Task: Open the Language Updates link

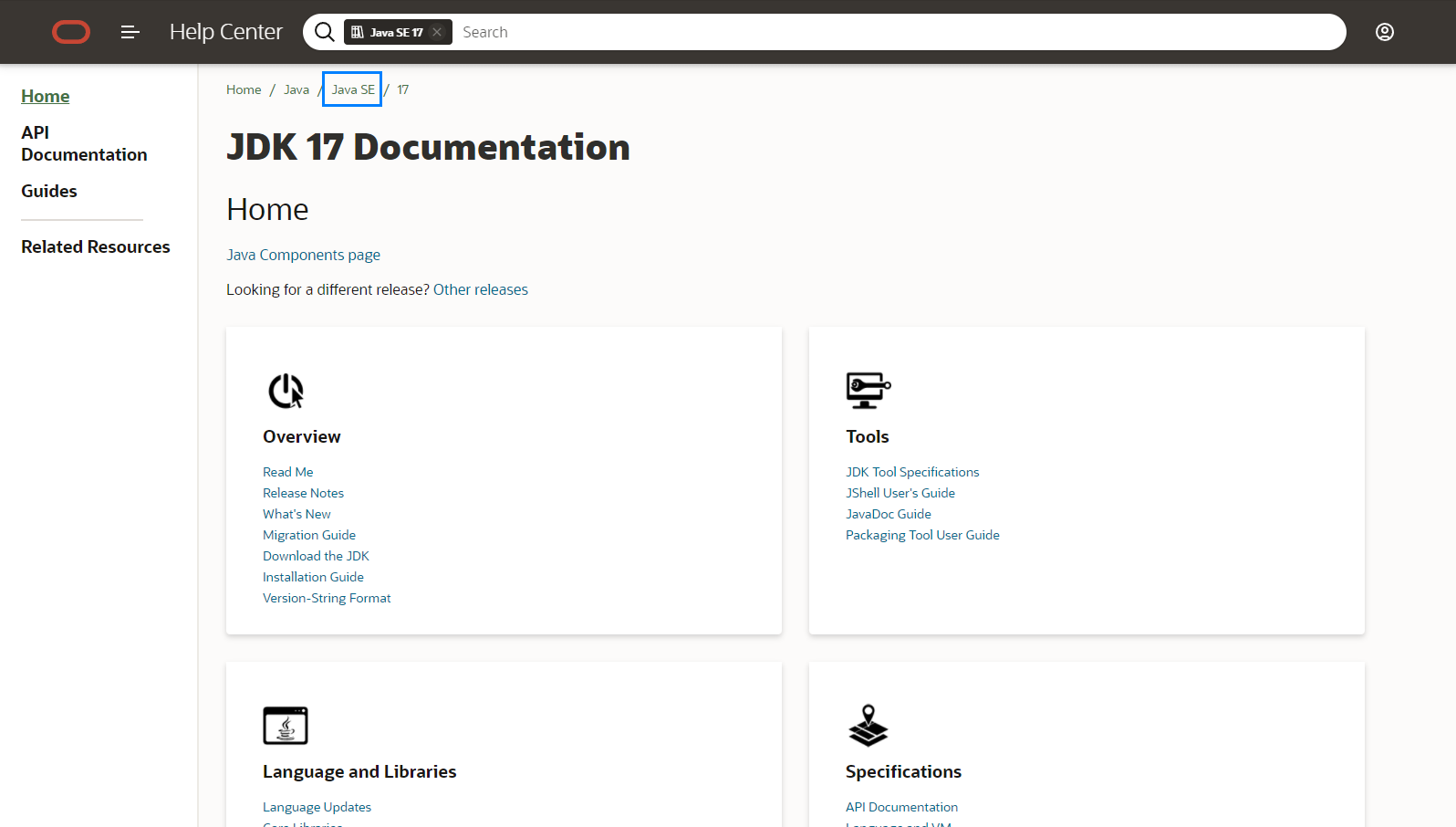Action: click(317, 807)
